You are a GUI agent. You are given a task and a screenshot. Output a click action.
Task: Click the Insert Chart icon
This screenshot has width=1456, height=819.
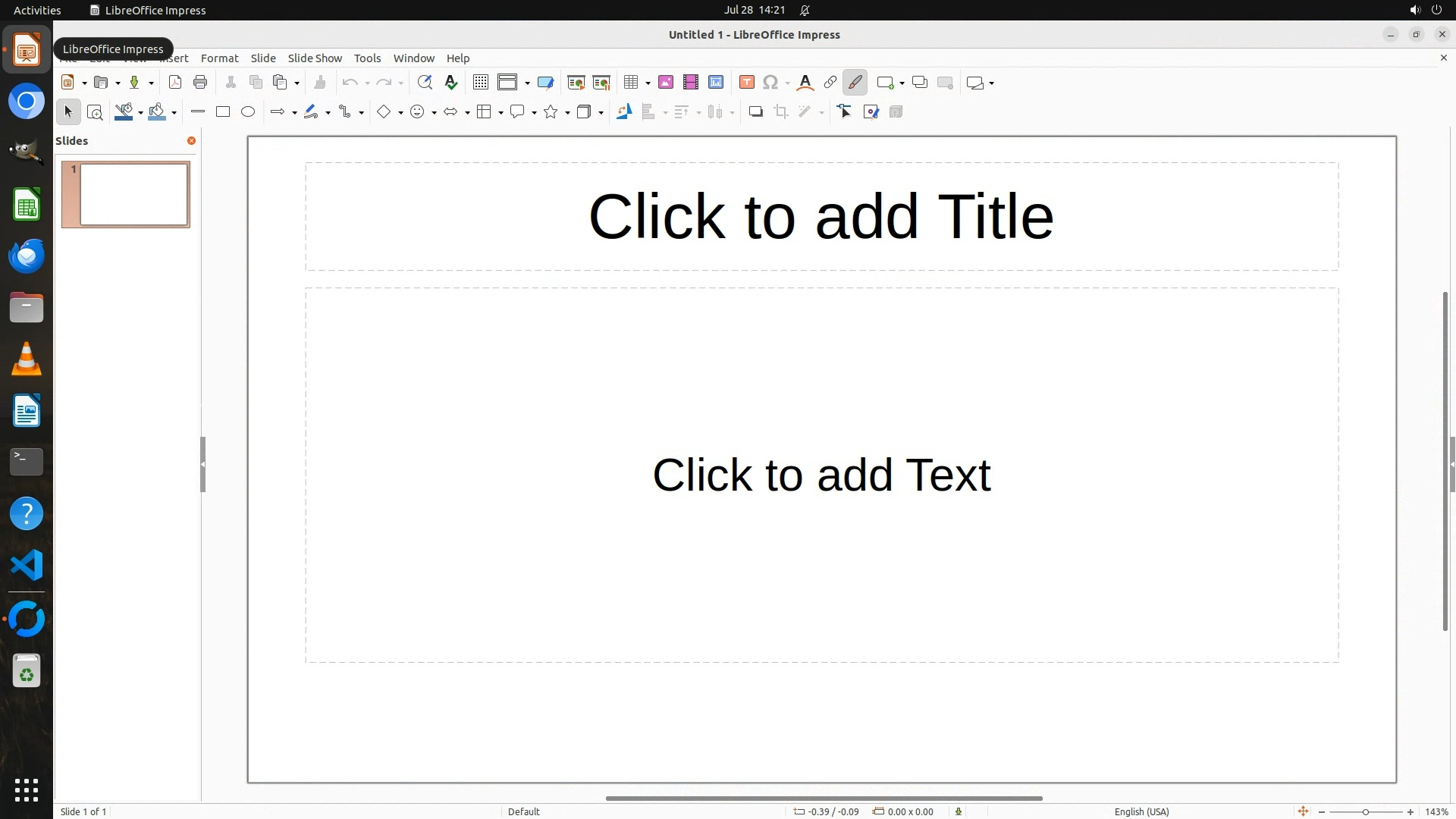click(716, 83)
